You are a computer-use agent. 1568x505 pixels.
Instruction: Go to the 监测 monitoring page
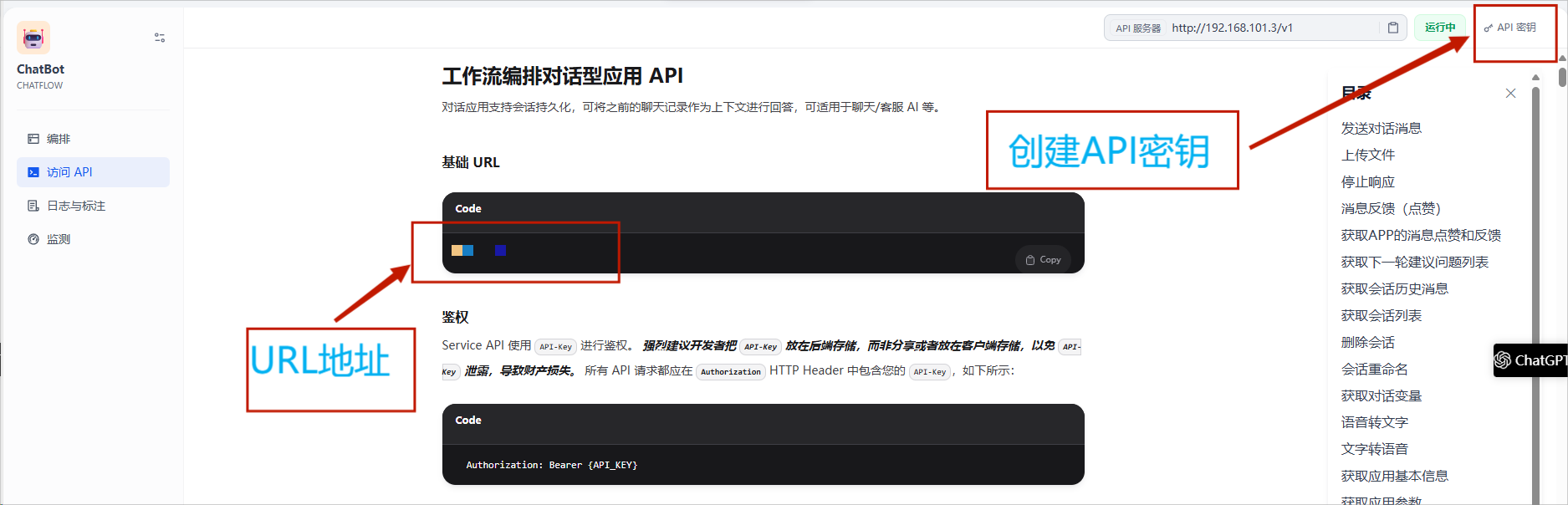pyautogui.click(x=59, y=239)
